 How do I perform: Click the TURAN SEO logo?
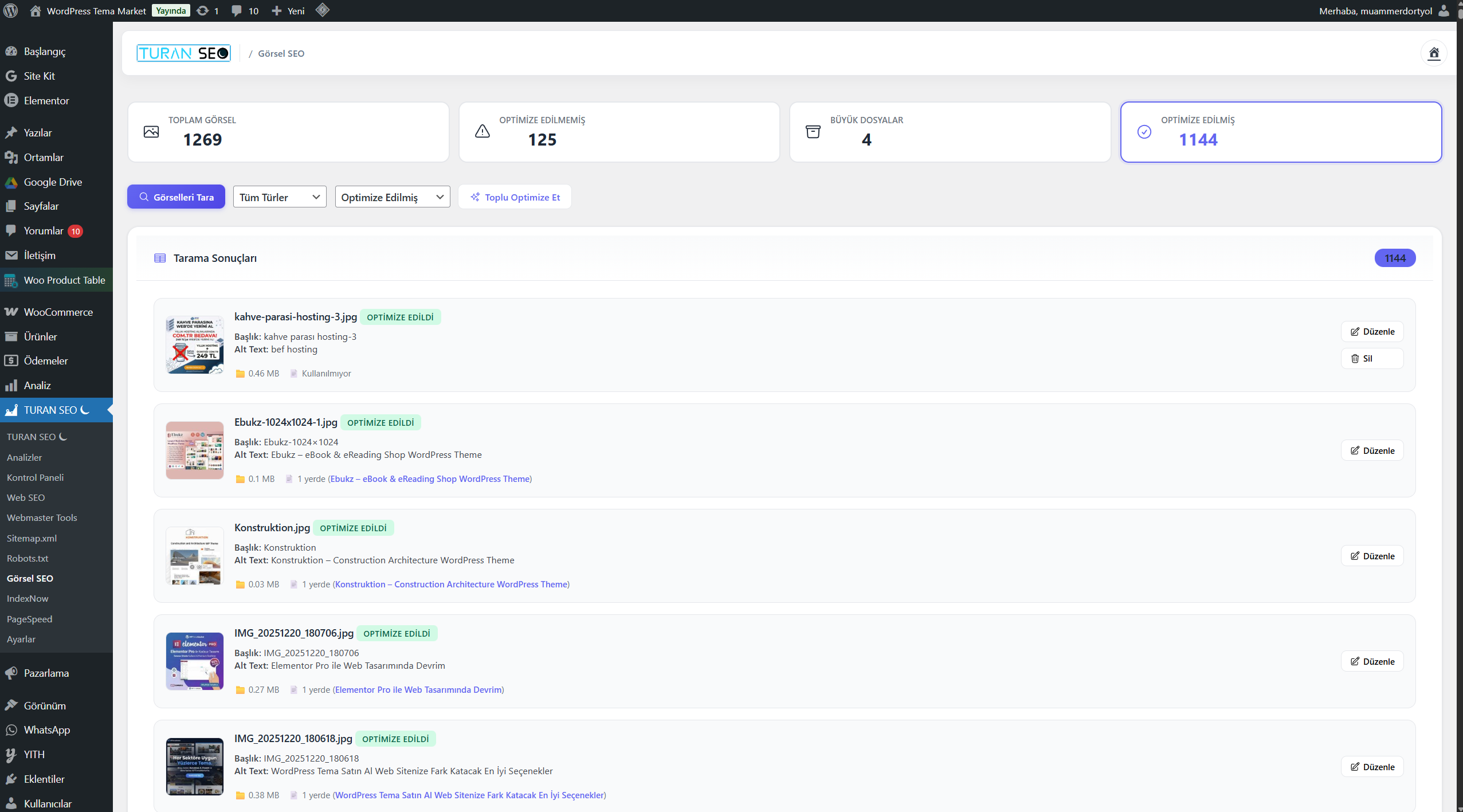coord(183,53)
